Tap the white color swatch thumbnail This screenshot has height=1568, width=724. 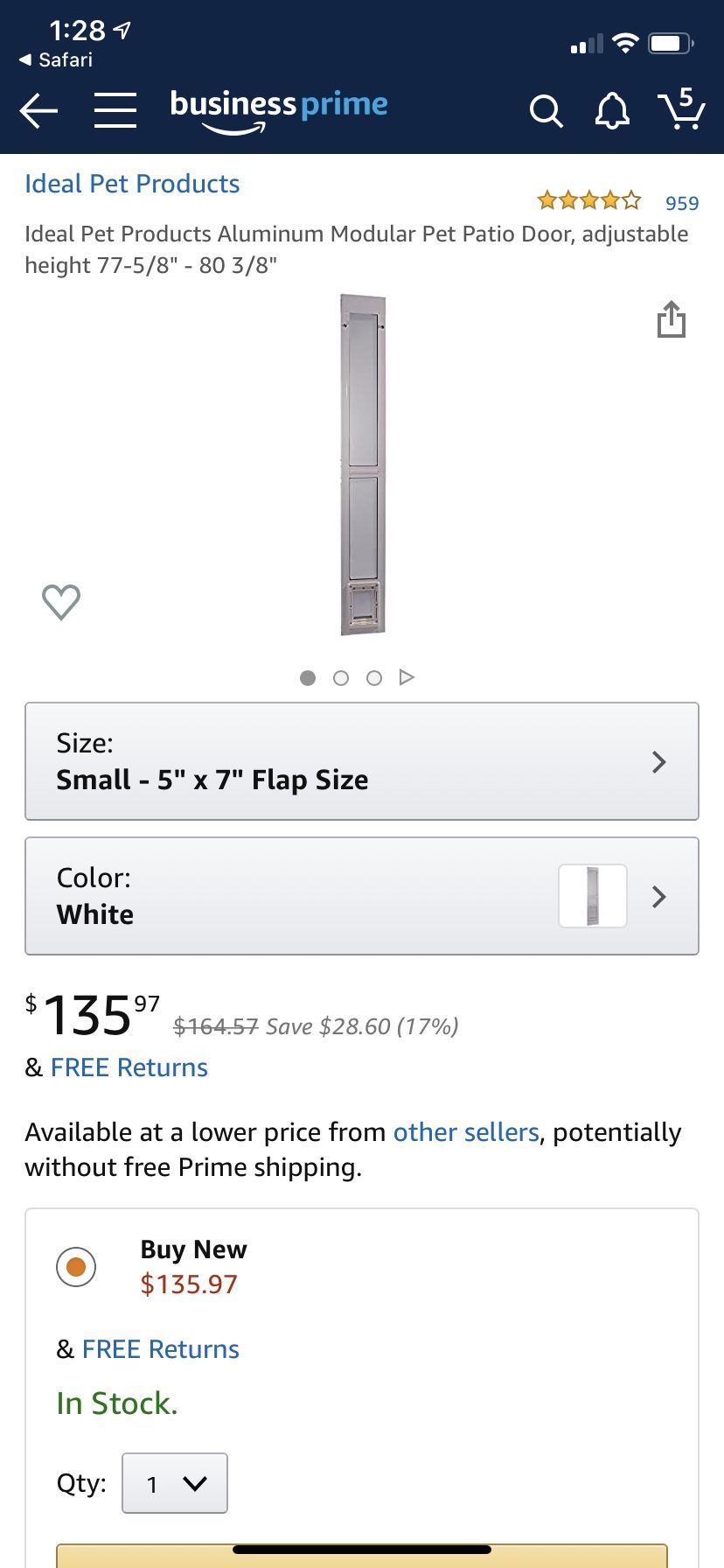click(x=593, y=896)
